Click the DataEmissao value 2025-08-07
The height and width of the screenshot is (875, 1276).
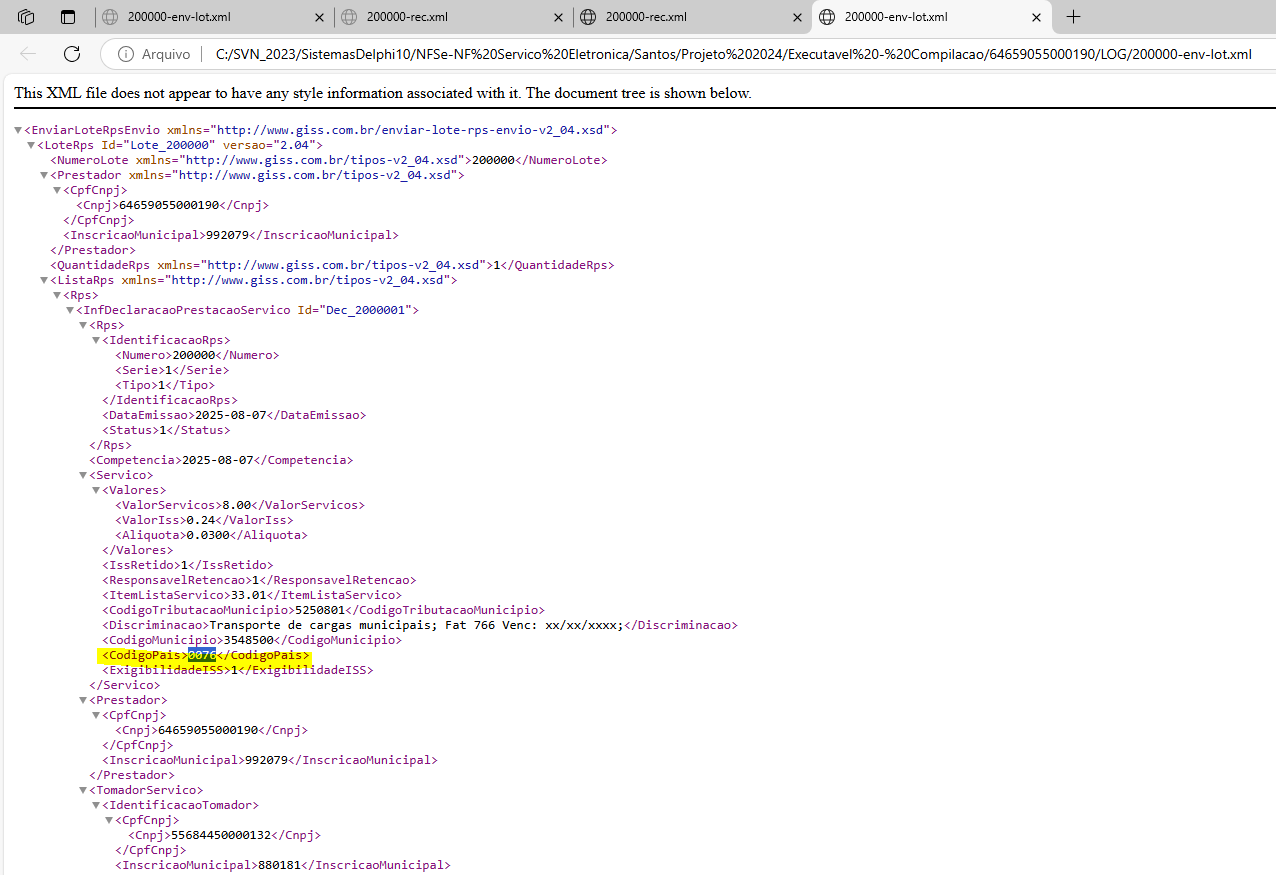point(230,415)
